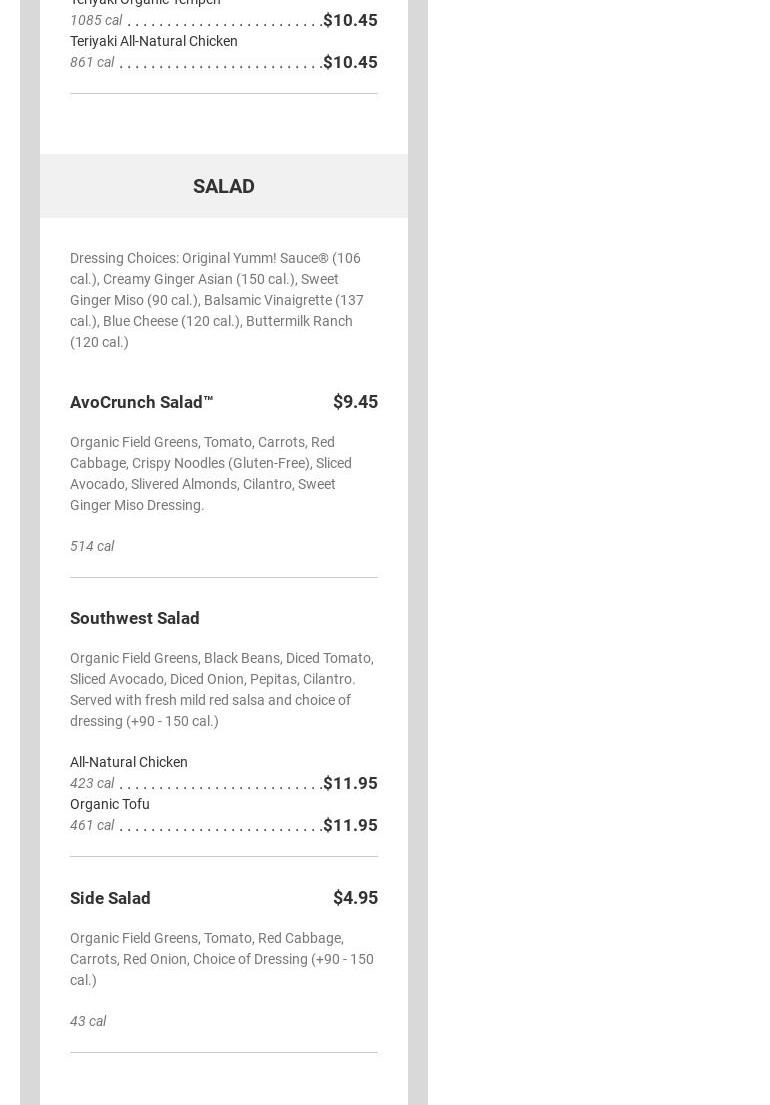The image size is (770, 1105).
Task: Click the SALAD section header
Action: pos(223,186)
